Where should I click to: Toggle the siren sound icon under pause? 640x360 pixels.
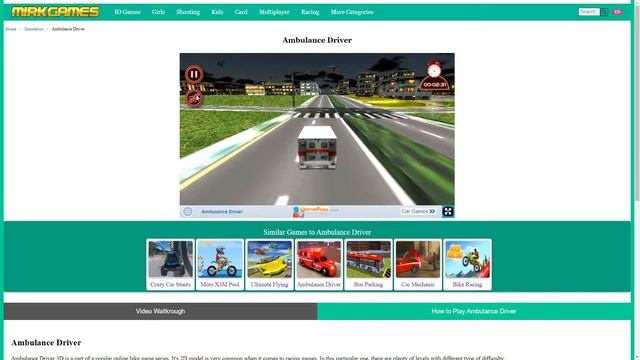(x=194, y=98)
